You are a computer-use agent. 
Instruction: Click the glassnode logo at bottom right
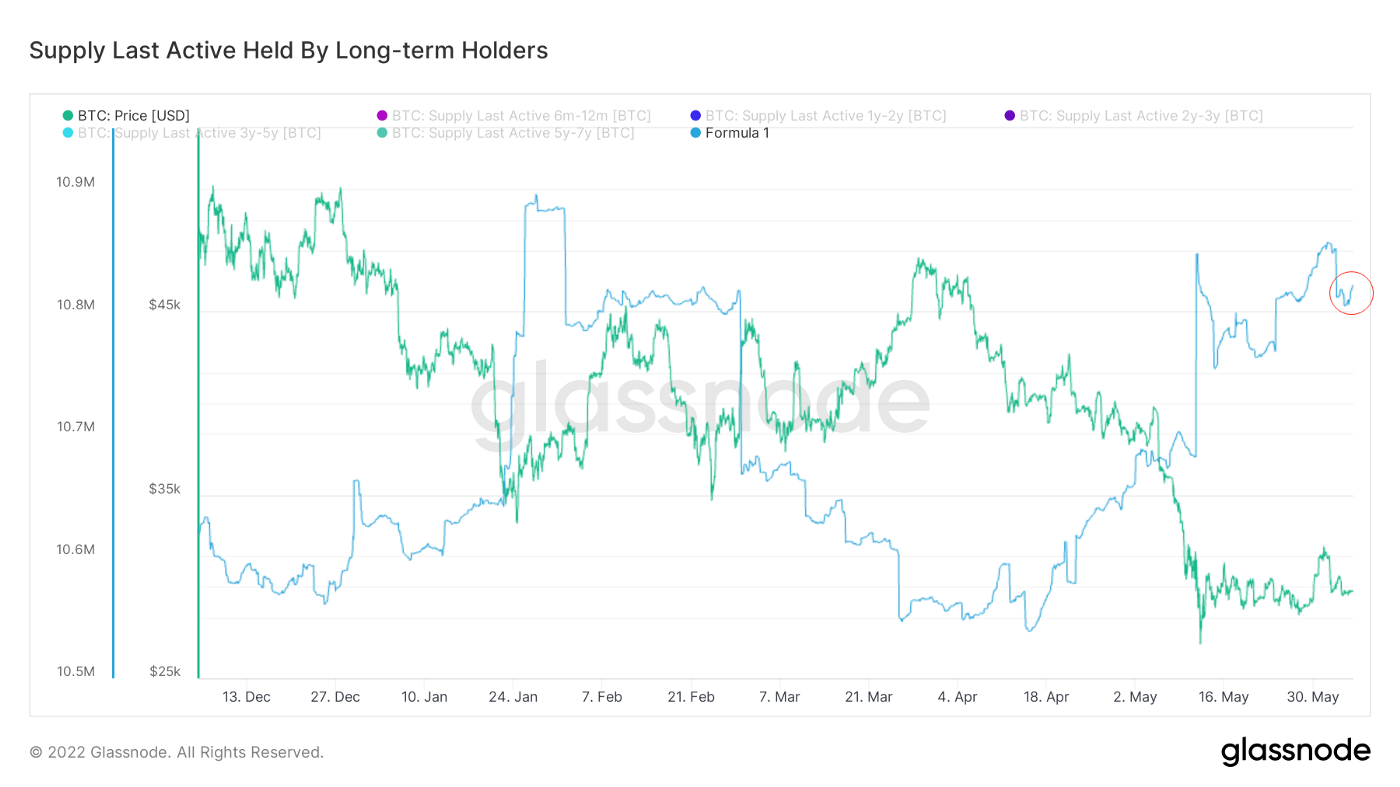click(x=1295, y=750)
